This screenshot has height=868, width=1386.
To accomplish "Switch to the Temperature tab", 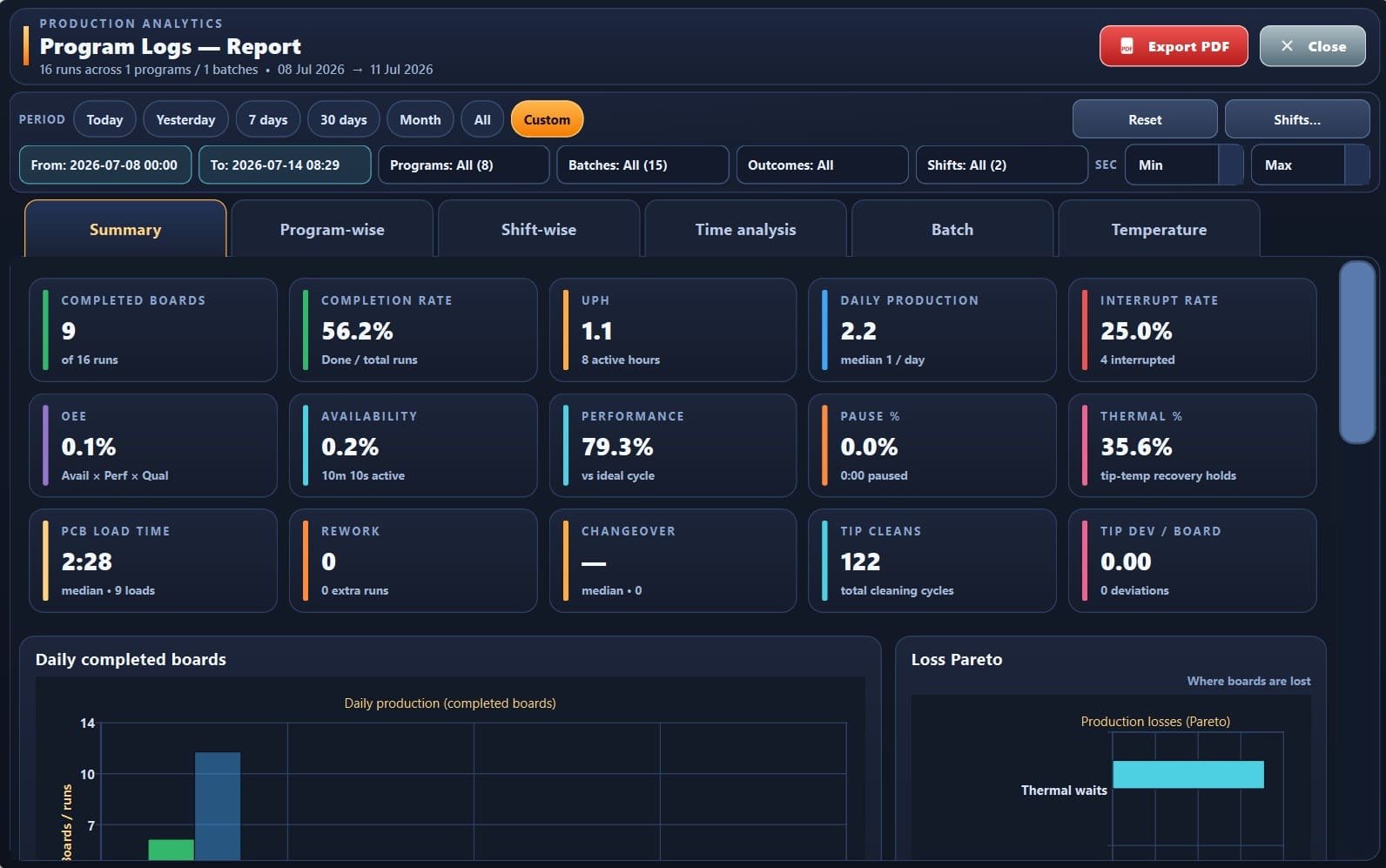I will 1159,229.
